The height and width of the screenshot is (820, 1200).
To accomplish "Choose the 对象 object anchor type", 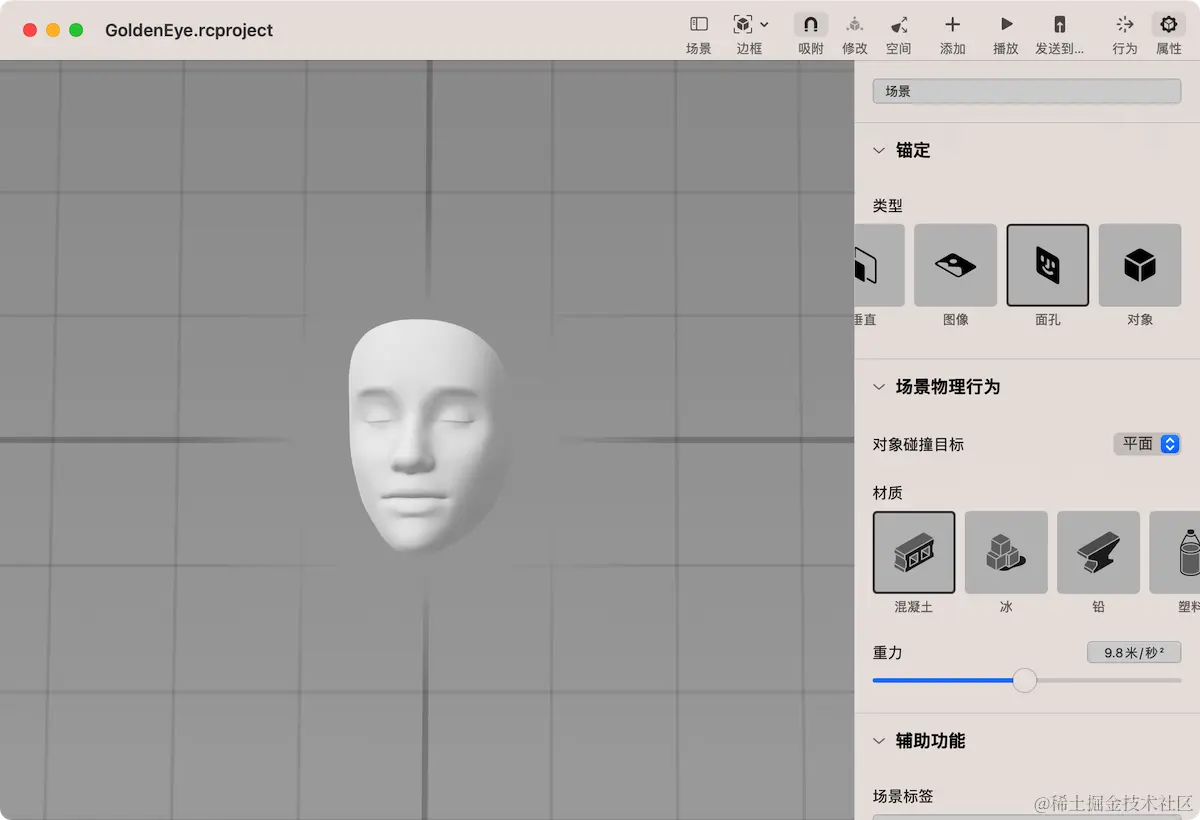I will click(x=1140, y=265).
